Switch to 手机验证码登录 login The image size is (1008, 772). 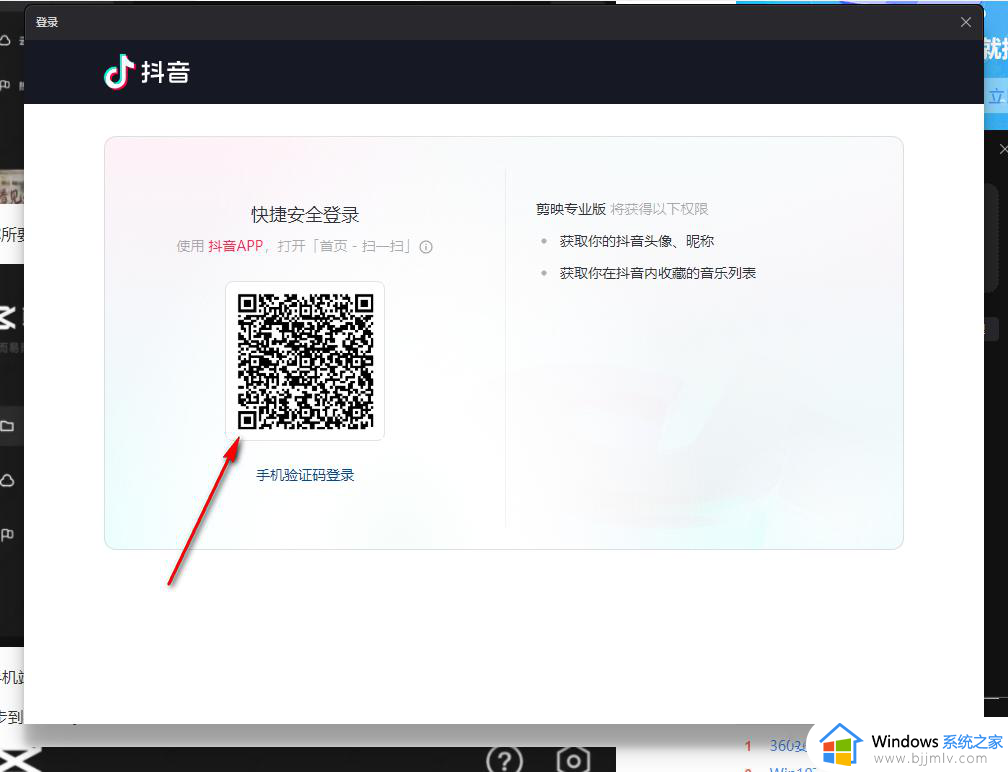pos(305,475)
